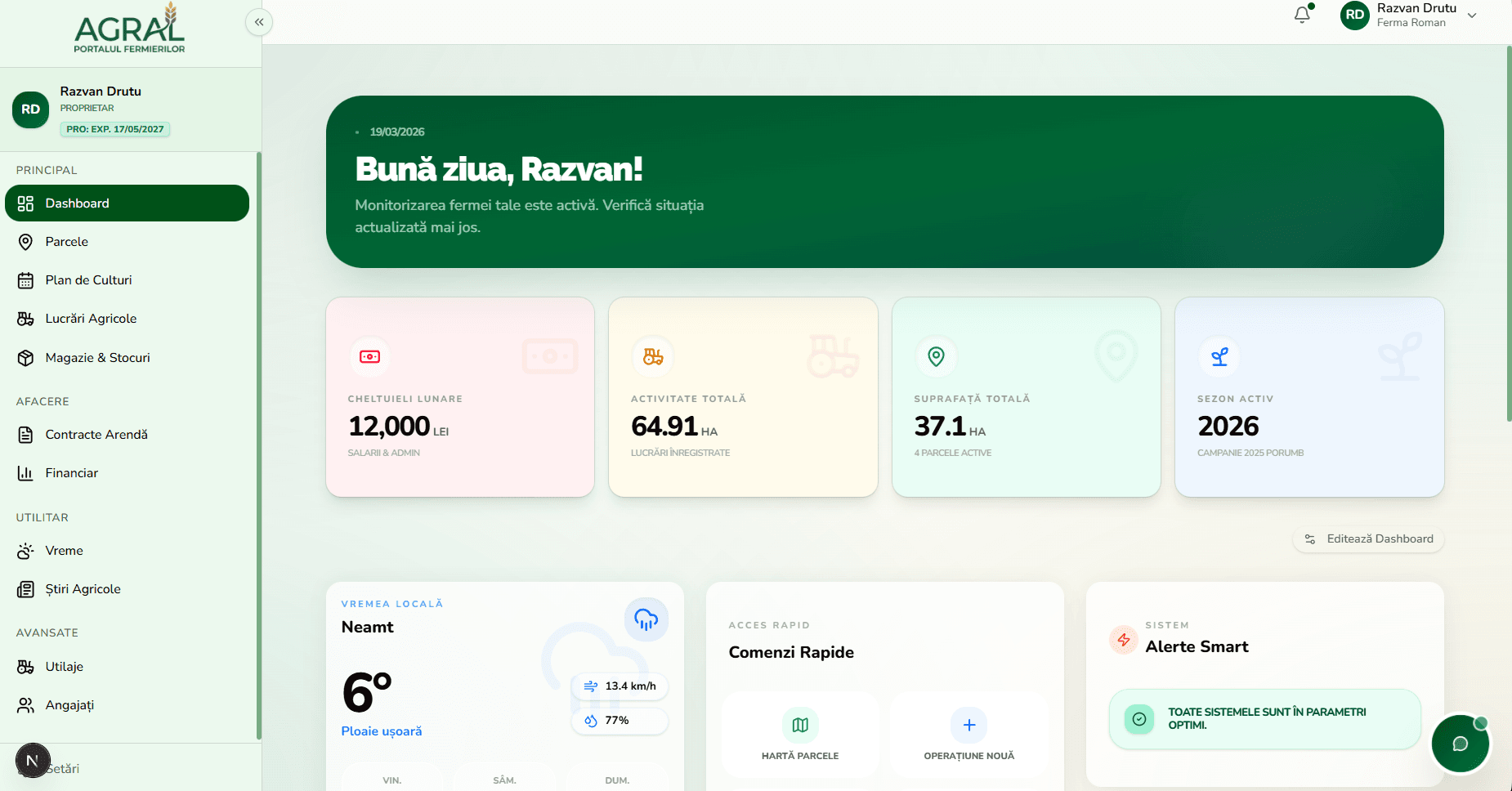Image resolution: width=1512 pixels, height=791 pixels.
Task: Click the location pin on Suprafață Totală card
Action: click(937, 357)
